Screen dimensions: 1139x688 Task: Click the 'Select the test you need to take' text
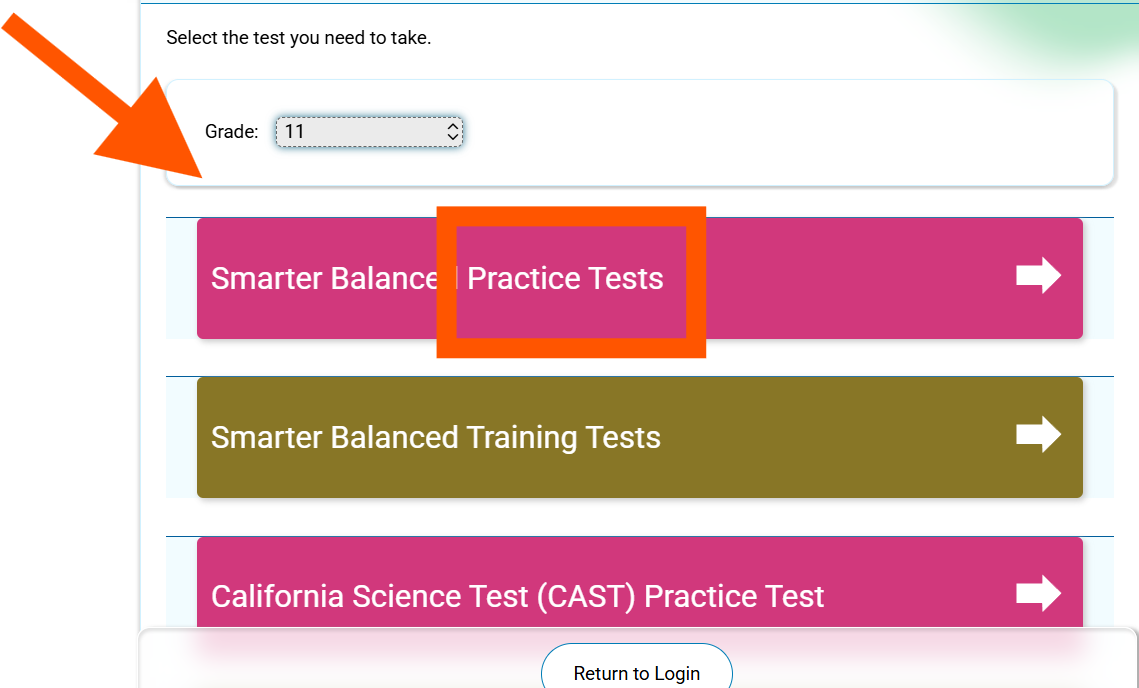click(298, 39)
